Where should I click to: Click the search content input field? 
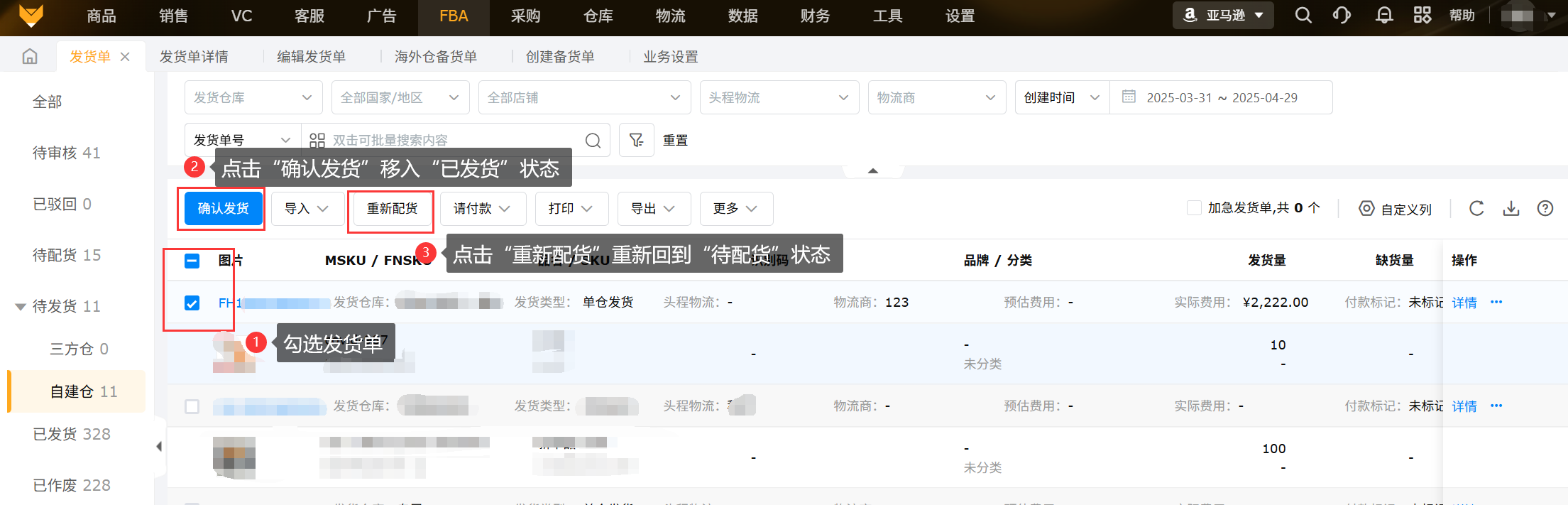(x=454, y=140)
